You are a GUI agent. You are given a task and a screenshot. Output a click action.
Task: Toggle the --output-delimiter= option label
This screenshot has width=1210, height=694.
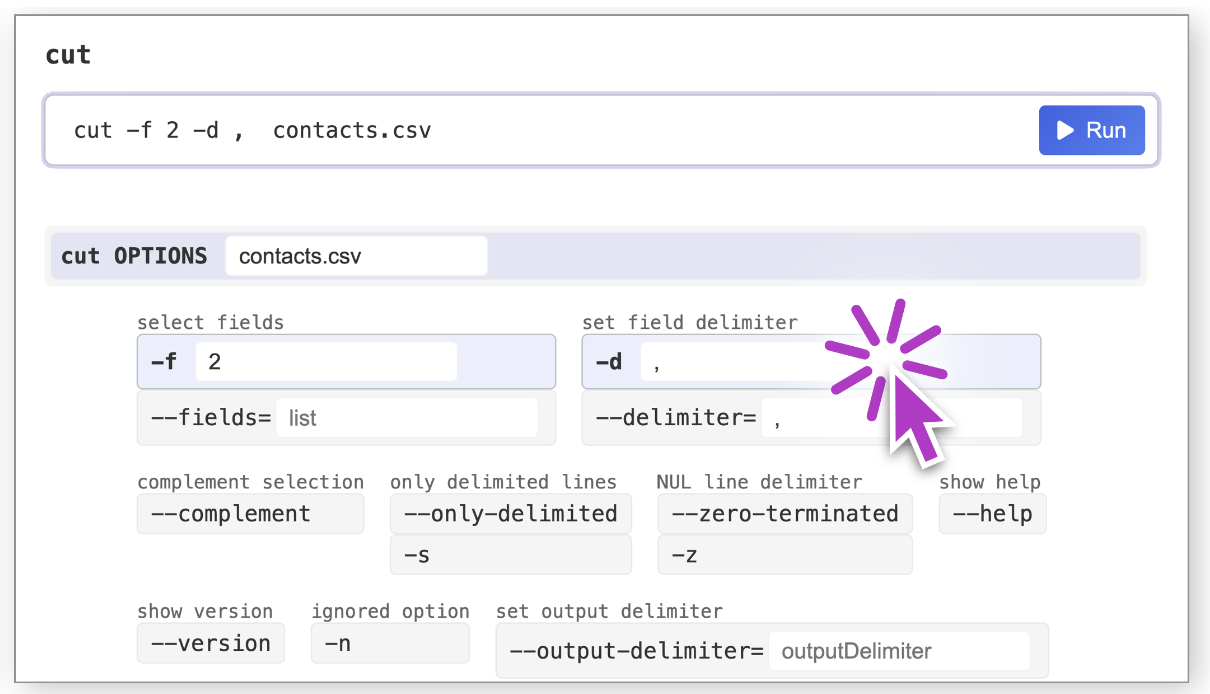click(x=636, y=651)
